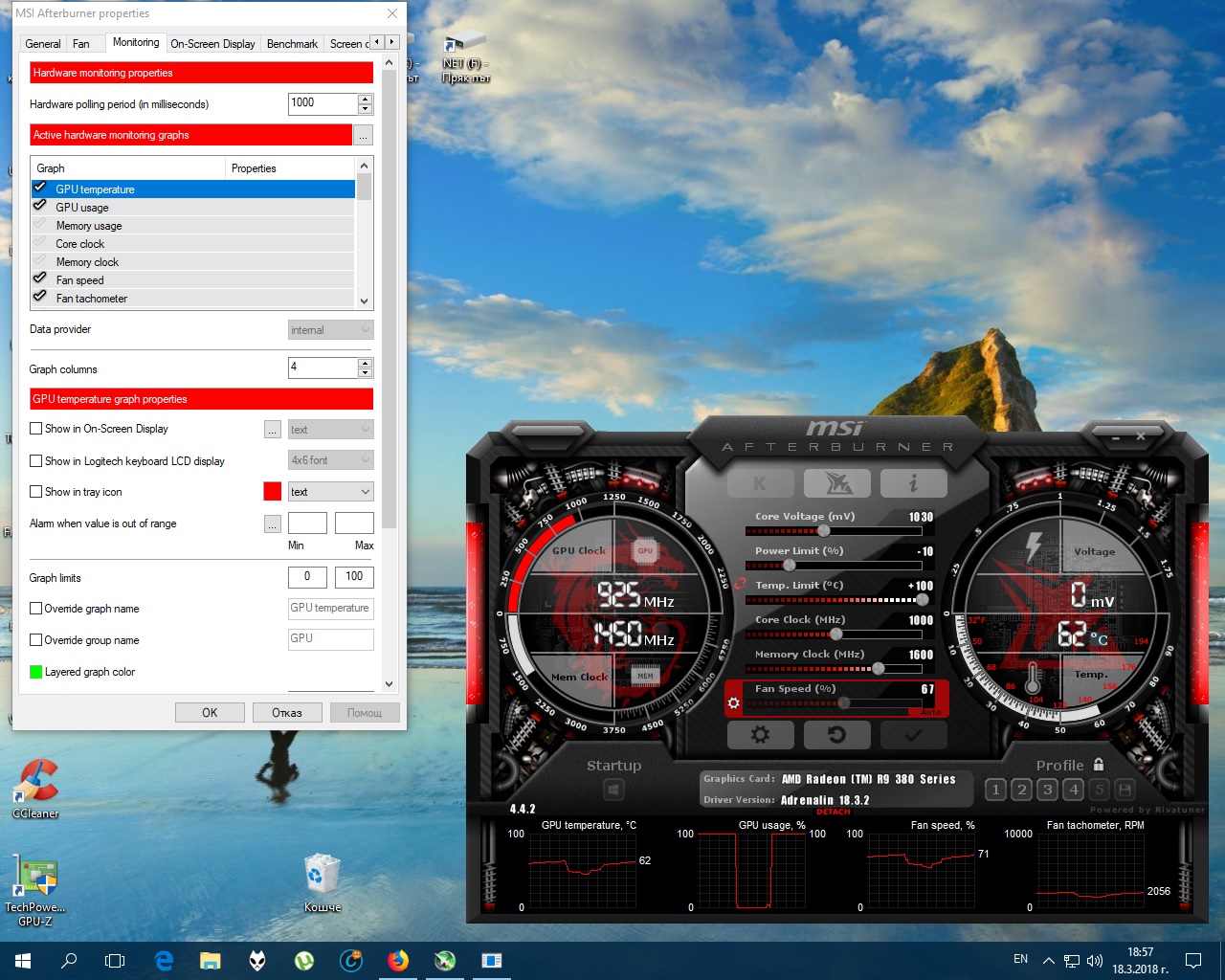Toggle the GPU temperature graph checkmark
The height and width of the screenshot is (980, 1225).
[39, 189]
